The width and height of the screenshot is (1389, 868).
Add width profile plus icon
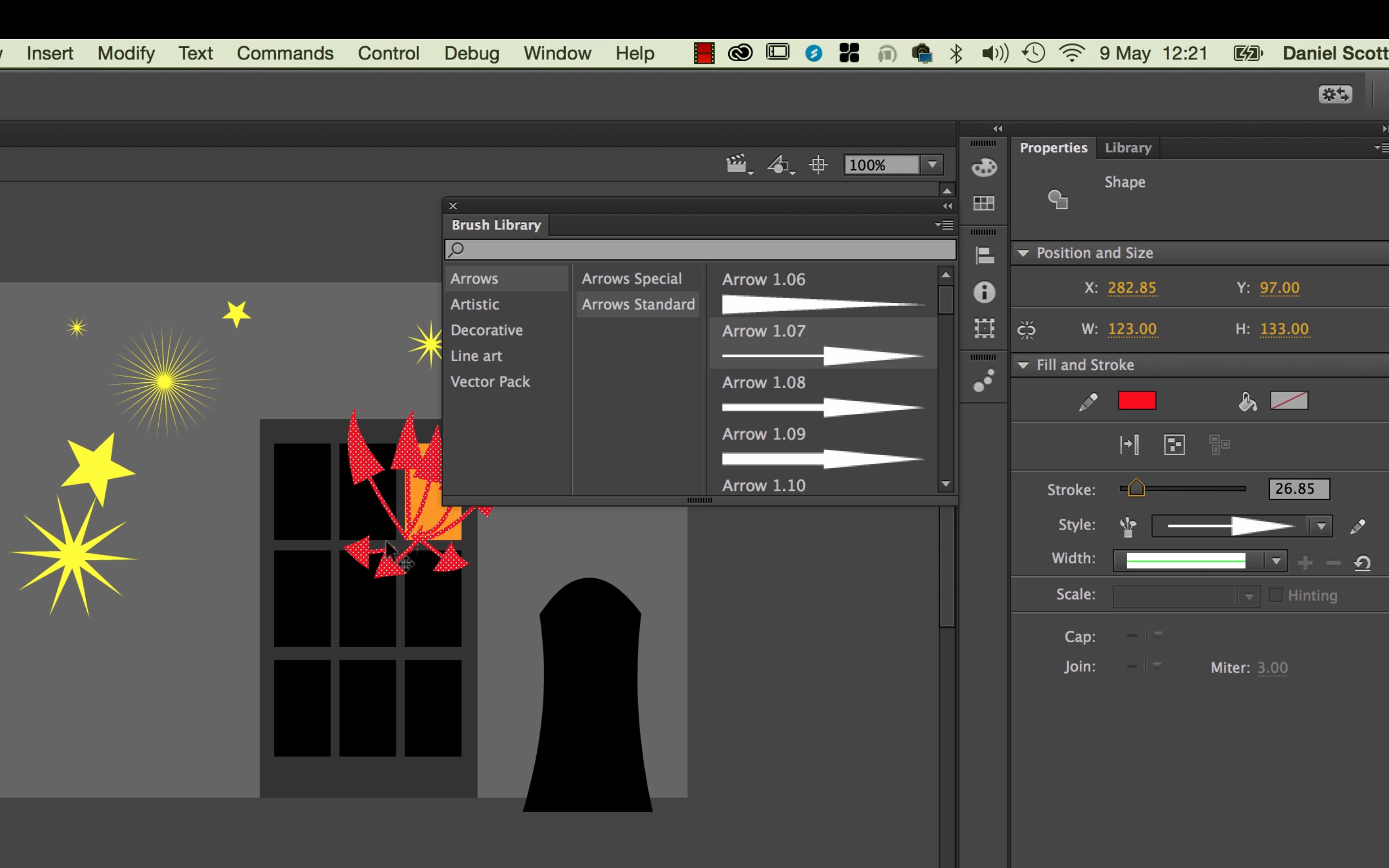[x=1305, y=563]
